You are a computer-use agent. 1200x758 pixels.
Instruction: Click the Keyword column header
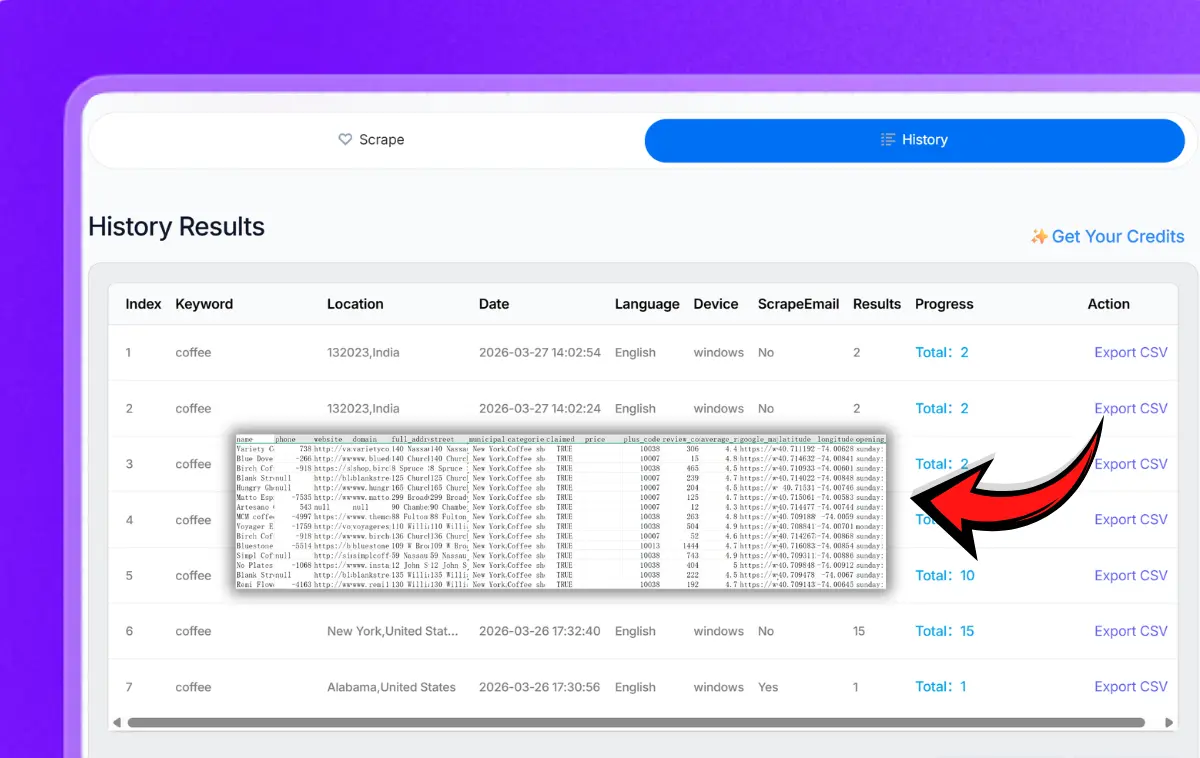(204, 304)
